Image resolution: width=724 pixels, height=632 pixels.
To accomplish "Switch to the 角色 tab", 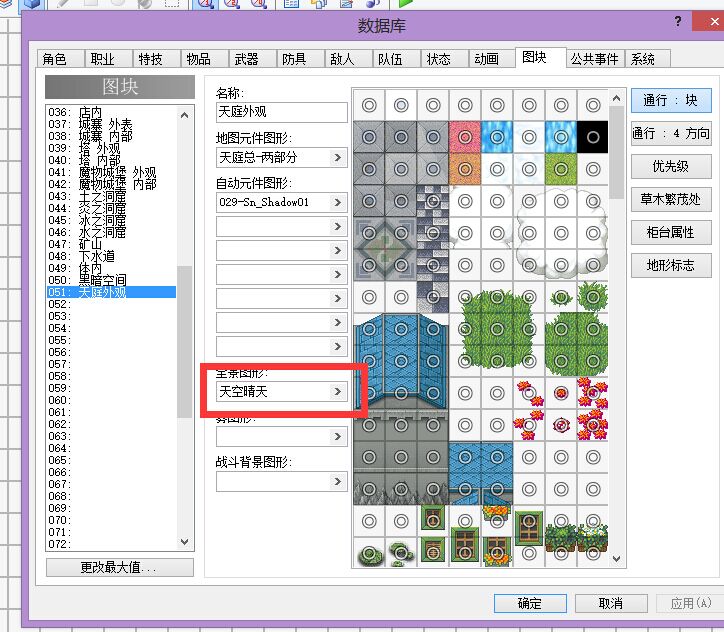I will pos(60,59).
